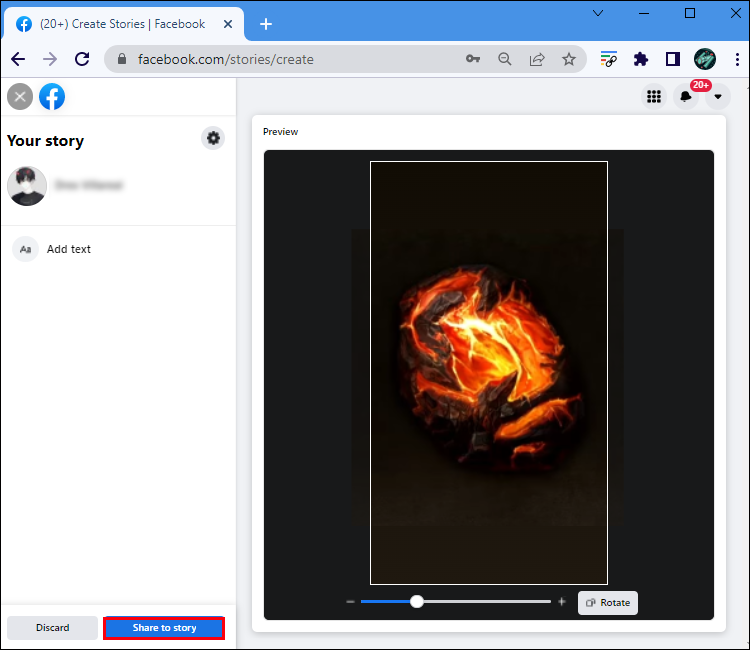Close the story creator with X icon
750x650 pixels.
tap(20, 97)
